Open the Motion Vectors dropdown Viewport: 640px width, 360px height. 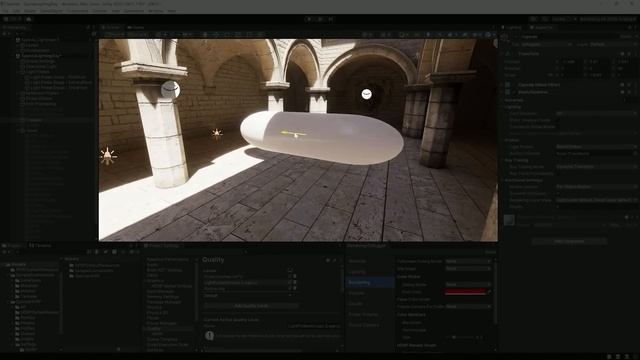pos(596,187)
